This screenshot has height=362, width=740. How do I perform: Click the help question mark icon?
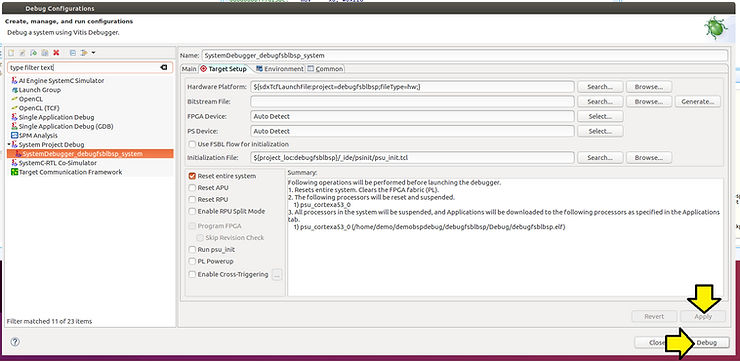pos(15,342)
